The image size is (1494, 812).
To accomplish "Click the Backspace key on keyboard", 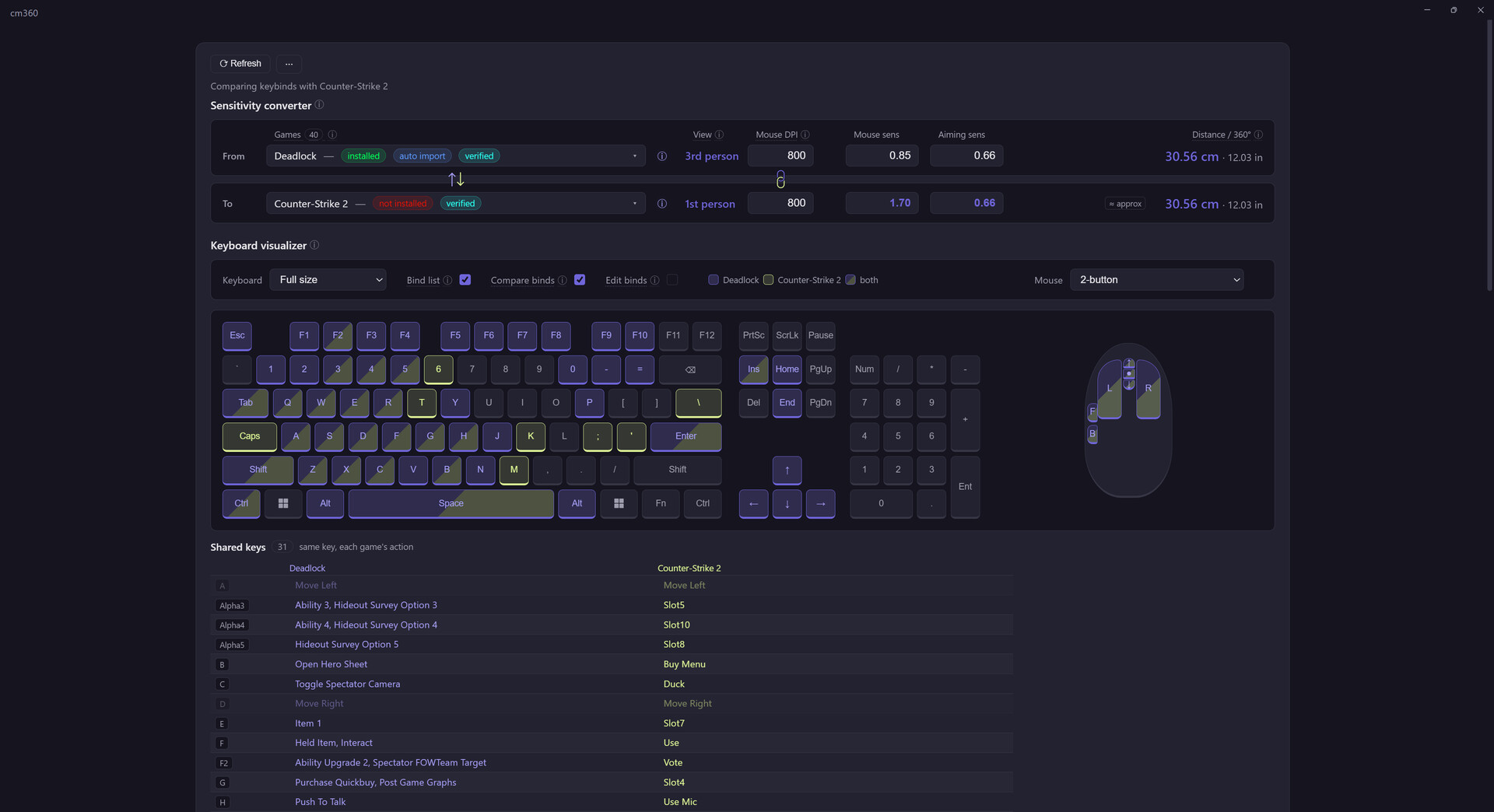I will click(690, 369).
